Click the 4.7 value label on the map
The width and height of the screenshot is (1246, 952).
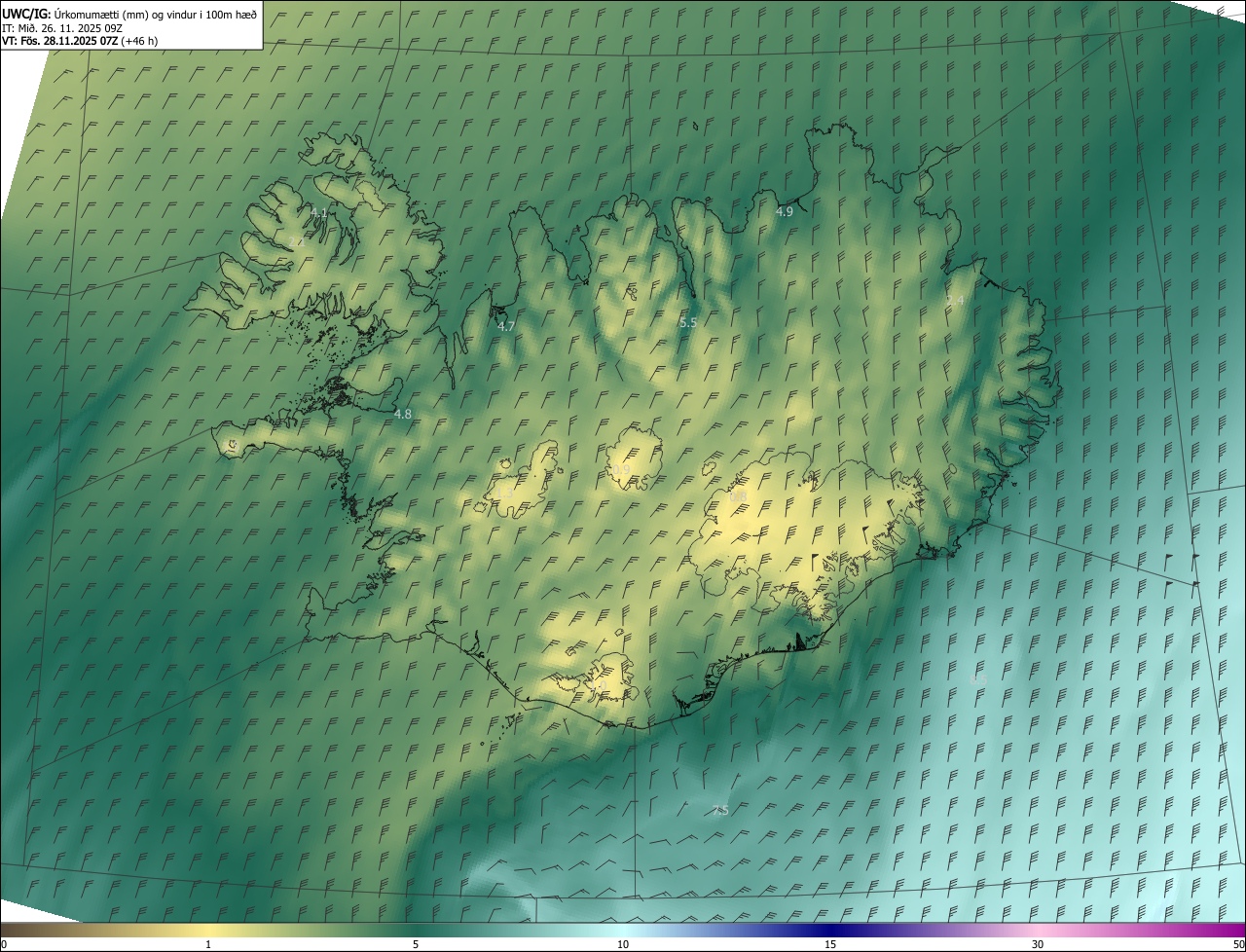506,327
